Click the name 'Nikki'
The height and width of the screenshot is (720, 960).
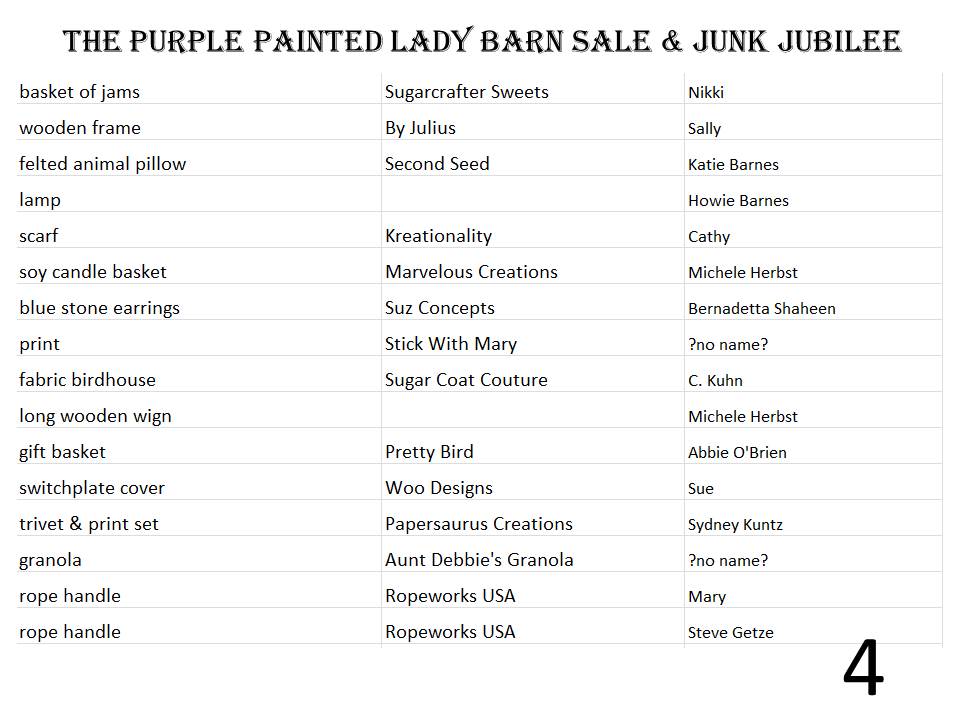coord(706,92)
